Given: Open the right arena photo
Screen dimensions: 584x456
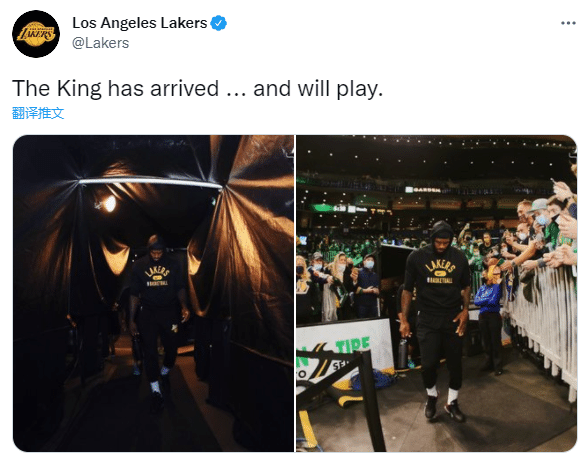Looking at the screenshot, I should pos(437,294).
